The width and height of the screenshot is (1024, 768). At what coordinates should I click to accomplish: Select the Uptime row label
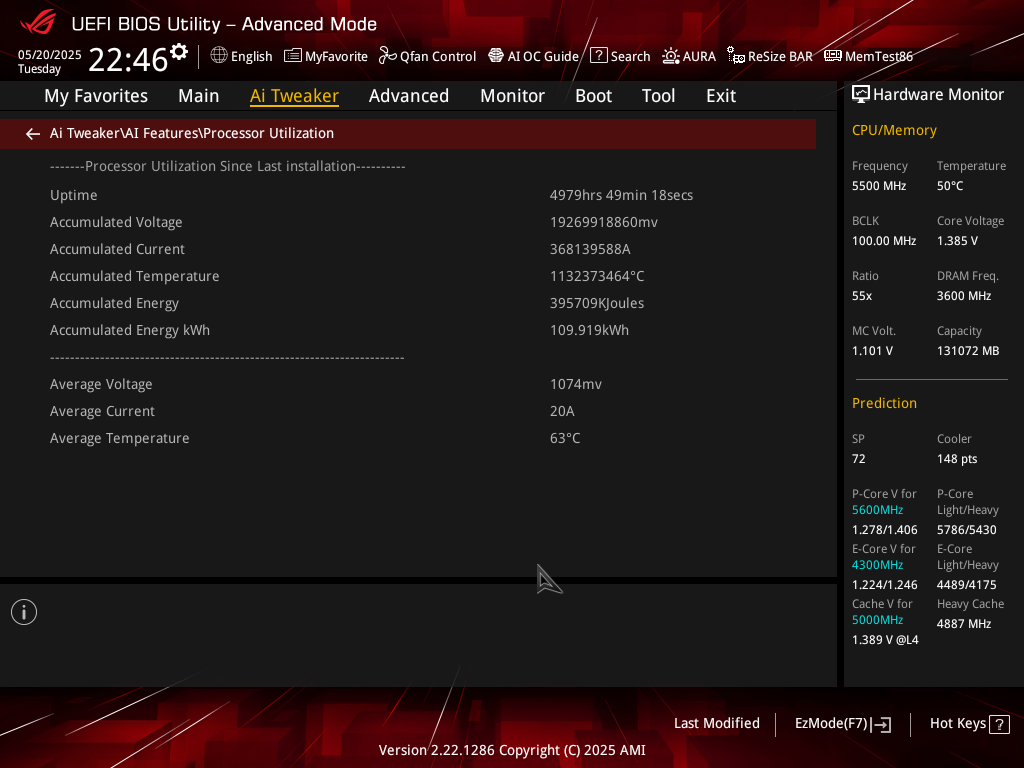point(74,195)
